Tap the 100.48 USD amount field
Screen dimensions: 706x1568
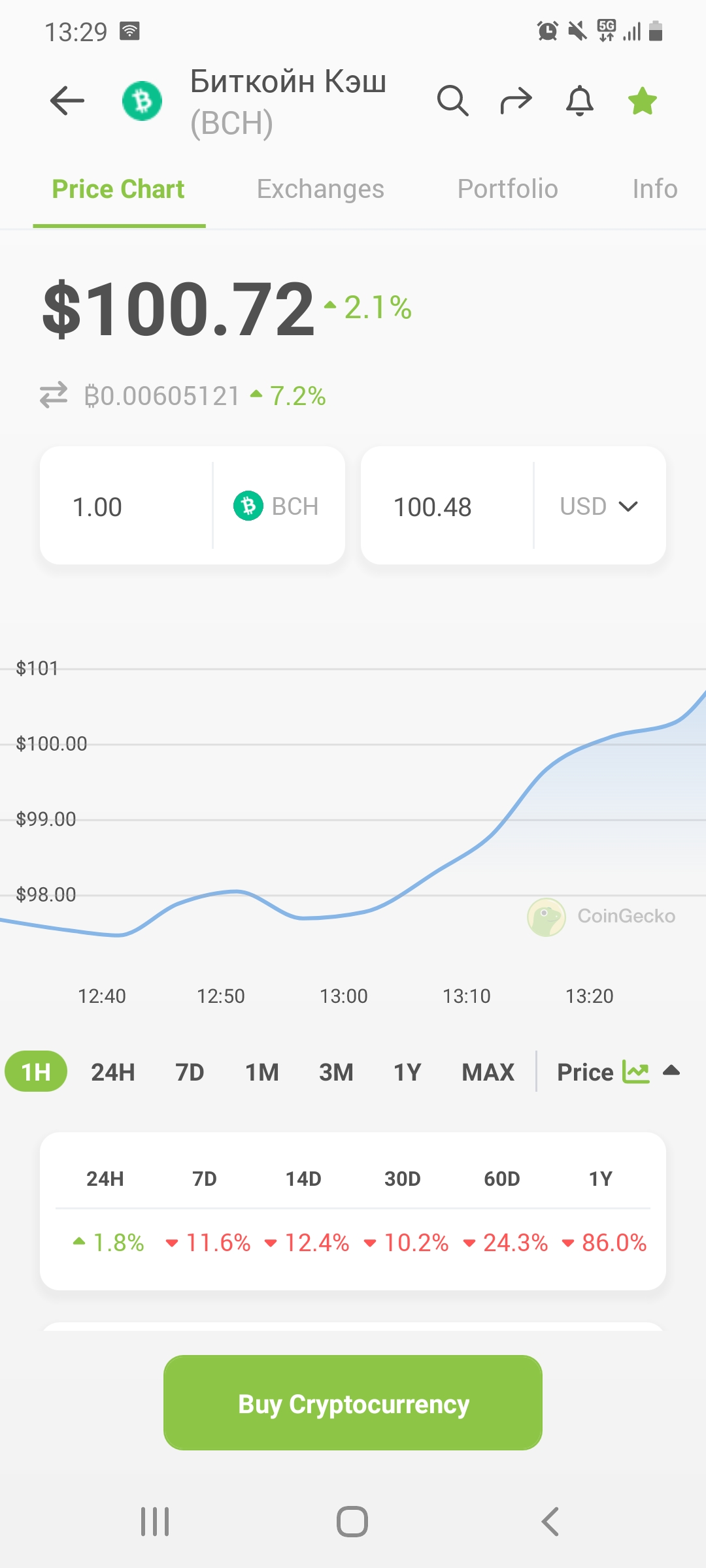click(447, 506)
